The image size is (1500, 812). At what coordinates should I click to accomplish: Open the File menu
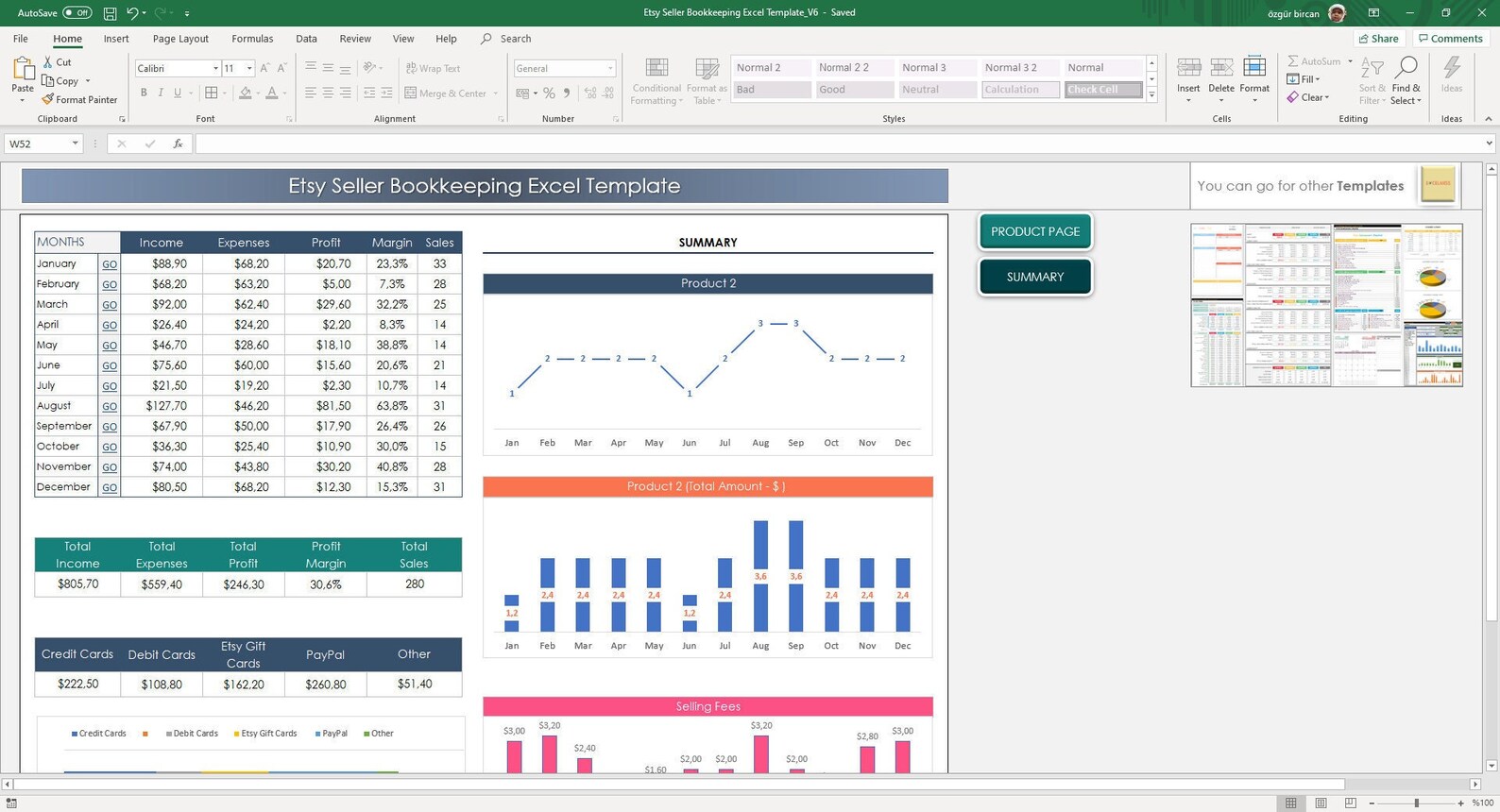pos(21,39)
